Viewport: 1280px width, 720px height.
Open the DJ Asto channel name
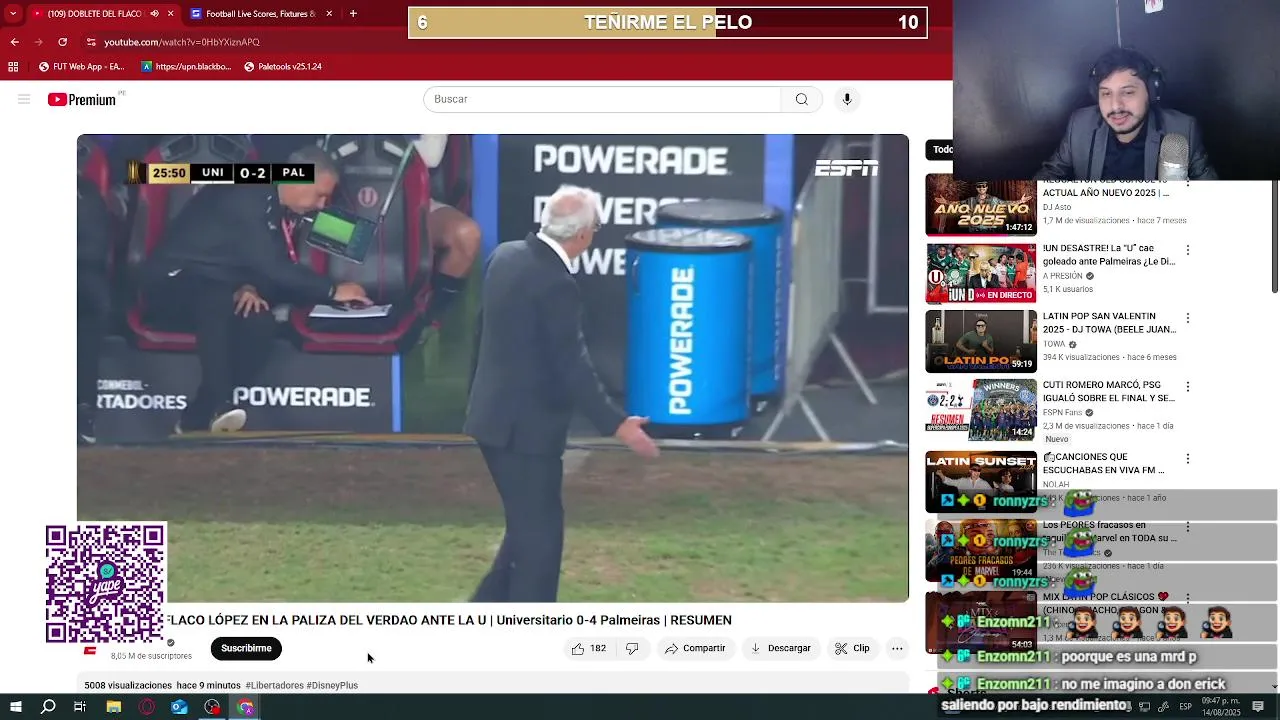1055,207
